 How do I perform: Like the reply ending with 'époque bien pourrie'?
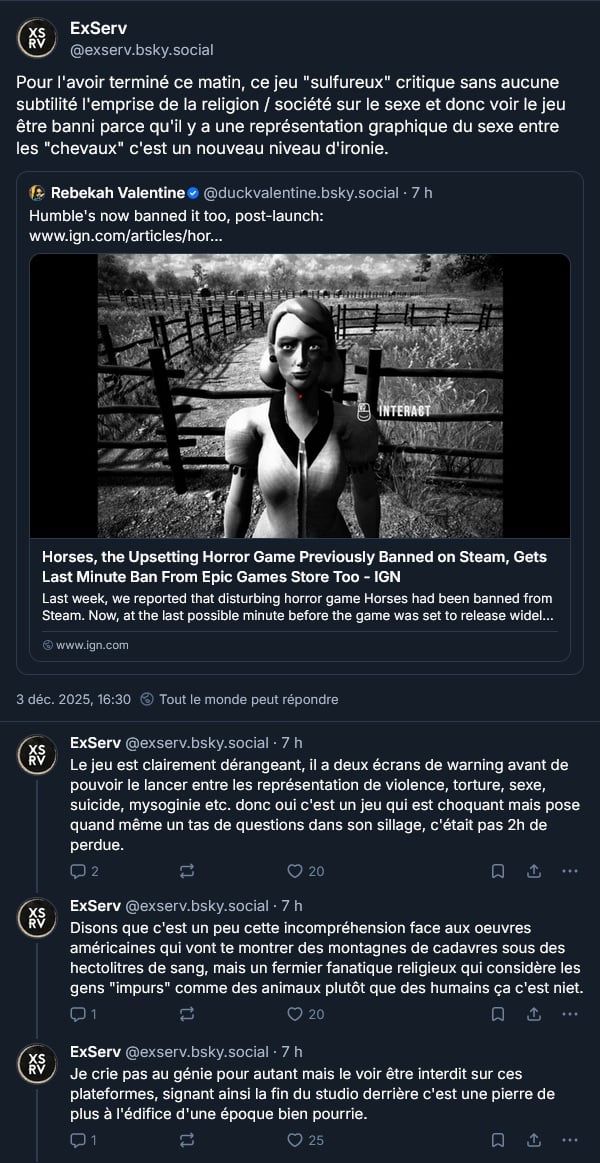(306, 1140)
